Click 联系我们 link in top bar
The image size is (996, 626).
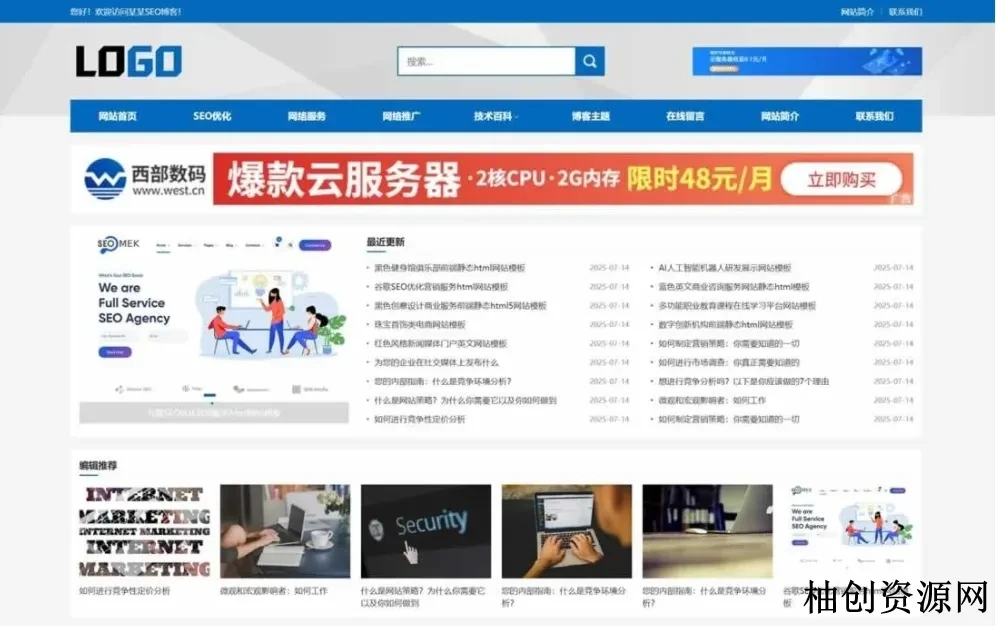(905, 12)
